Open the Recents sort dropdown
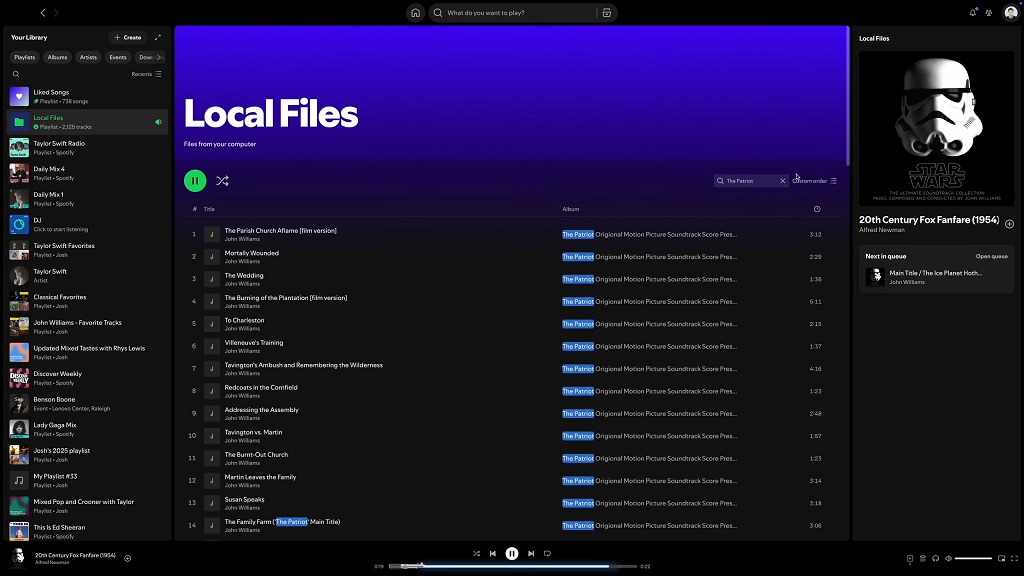 click(x=146, y=74)
